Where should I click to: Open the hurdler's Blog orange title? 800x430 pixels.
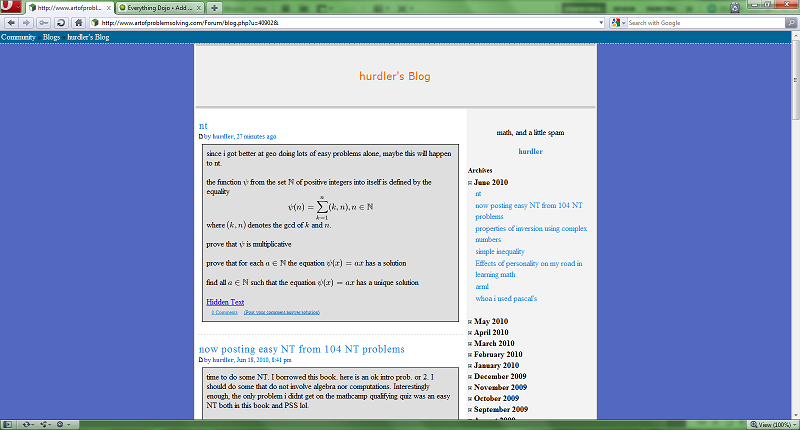point(395,77)
